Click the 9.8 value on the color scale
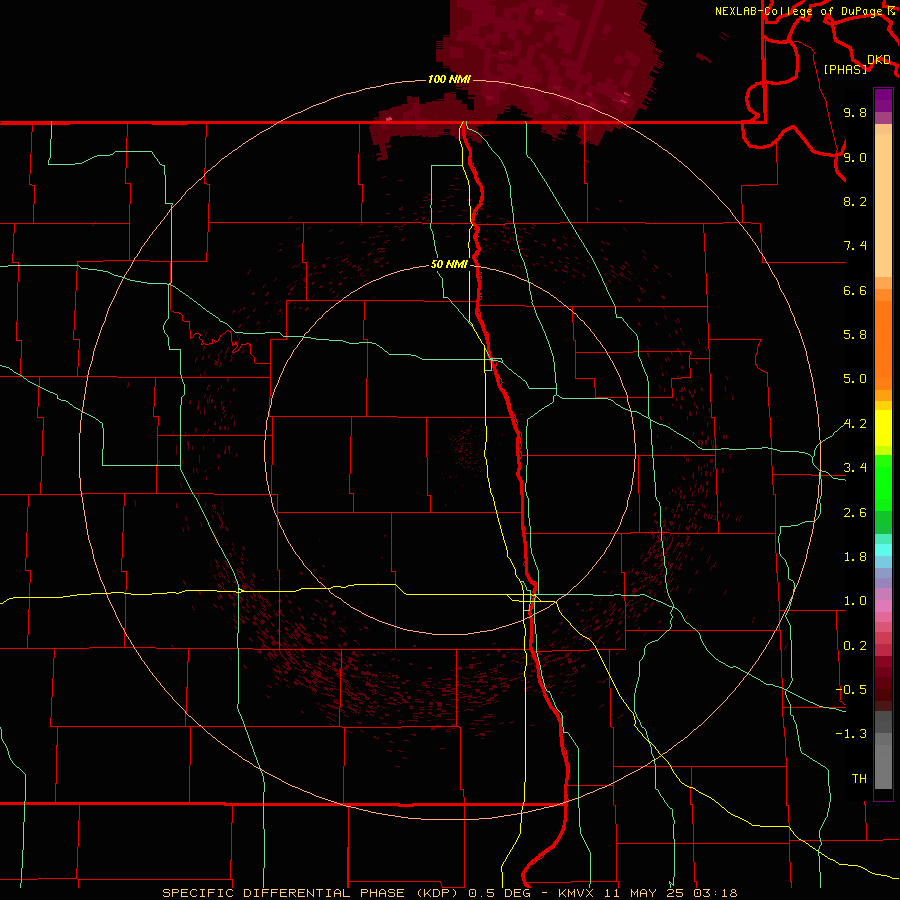900x900 pixels. (x=855, y=112)
